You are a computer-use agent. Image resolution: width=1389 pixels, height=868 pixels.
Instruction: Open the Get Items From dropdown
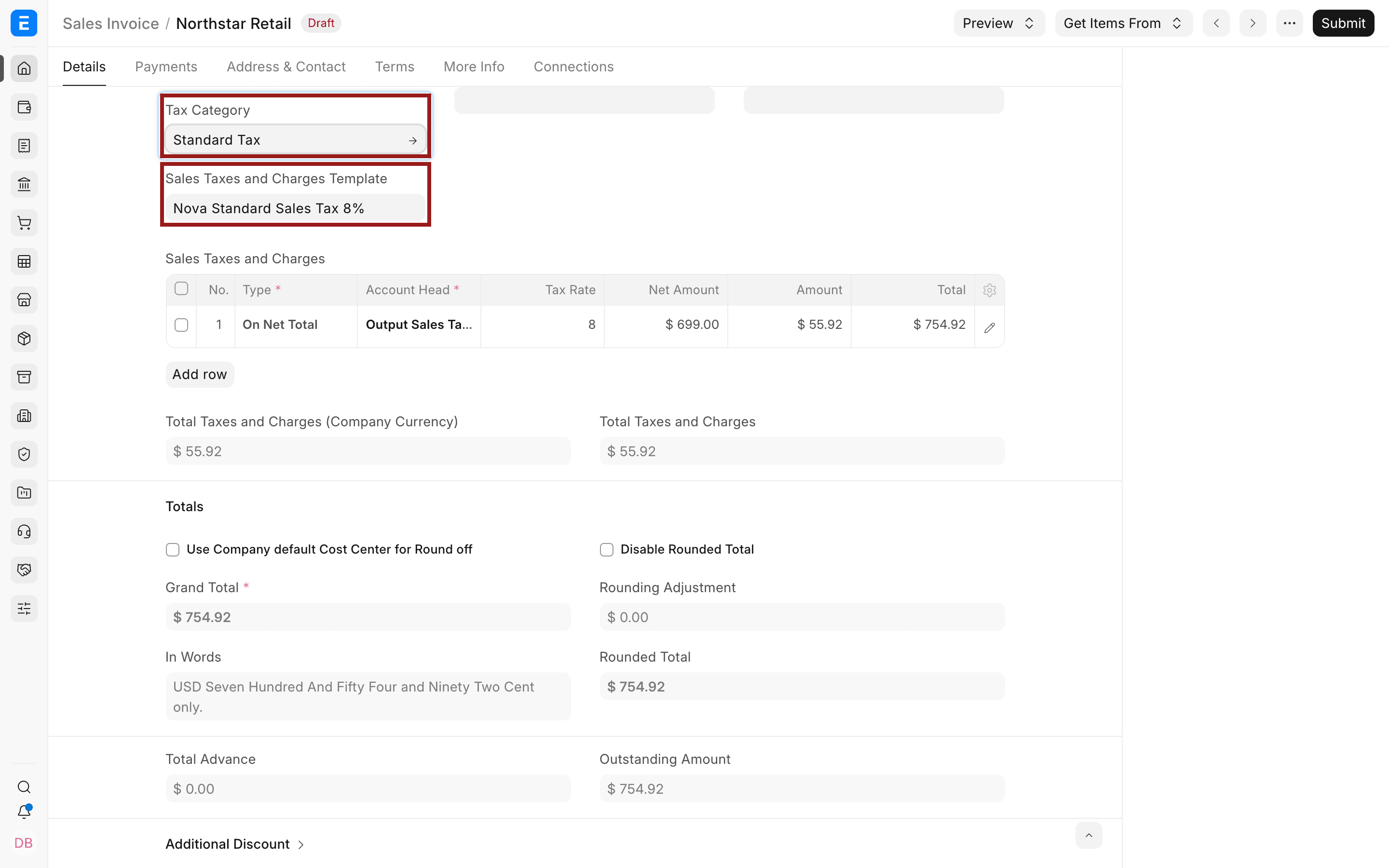tap(1124, 23)
